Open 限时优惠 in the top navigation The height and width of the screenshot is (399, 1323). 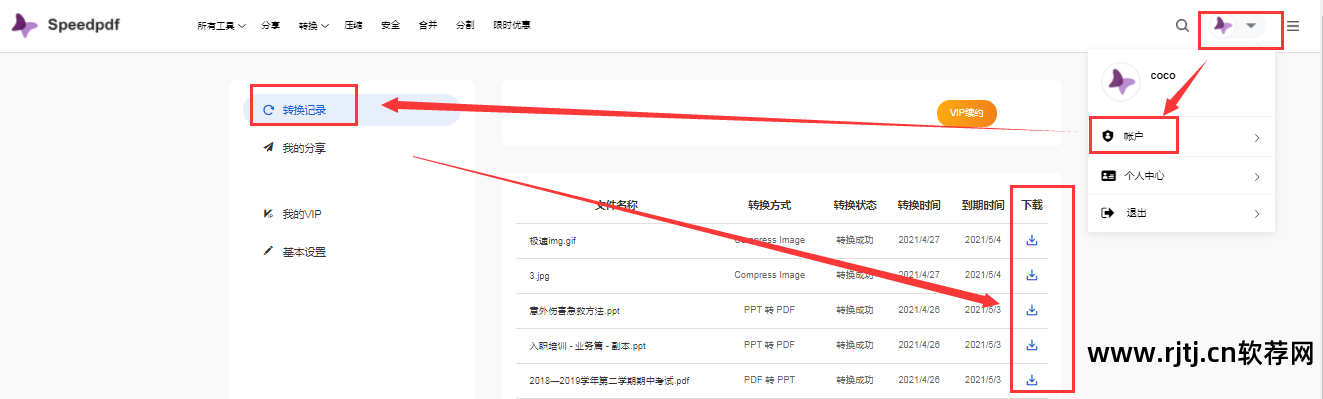point(512,26)
